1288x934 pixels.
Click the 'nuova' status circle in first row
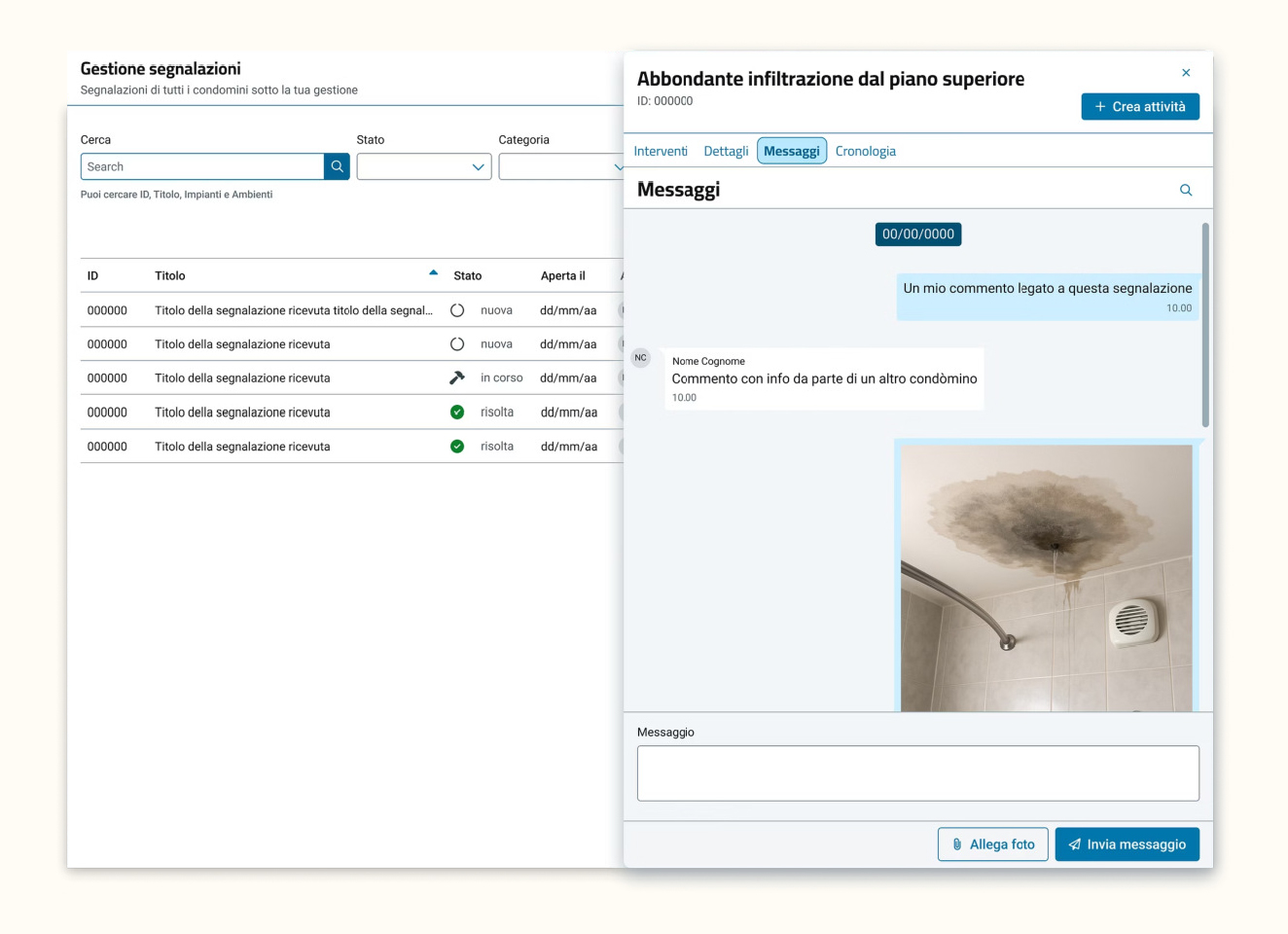pyautogui.click(x=457, y=310)
